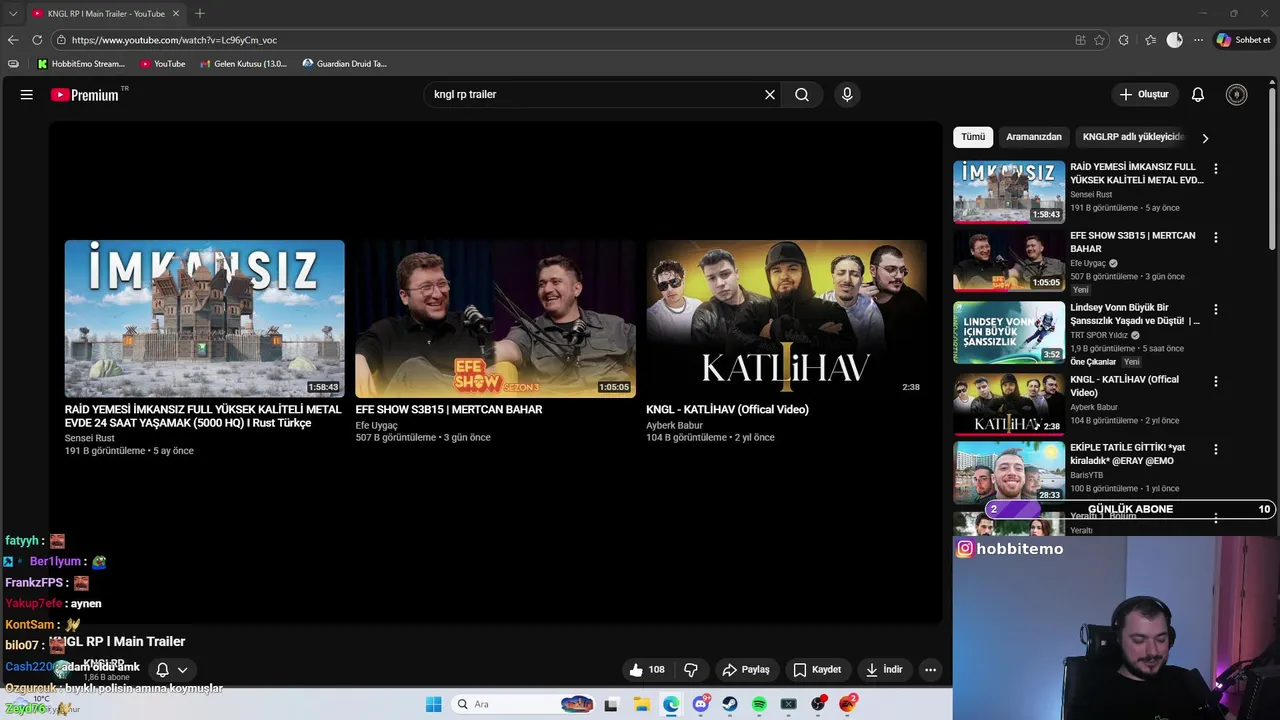
Task: Open the Oluştur create button
Action: pos(1144,94)
